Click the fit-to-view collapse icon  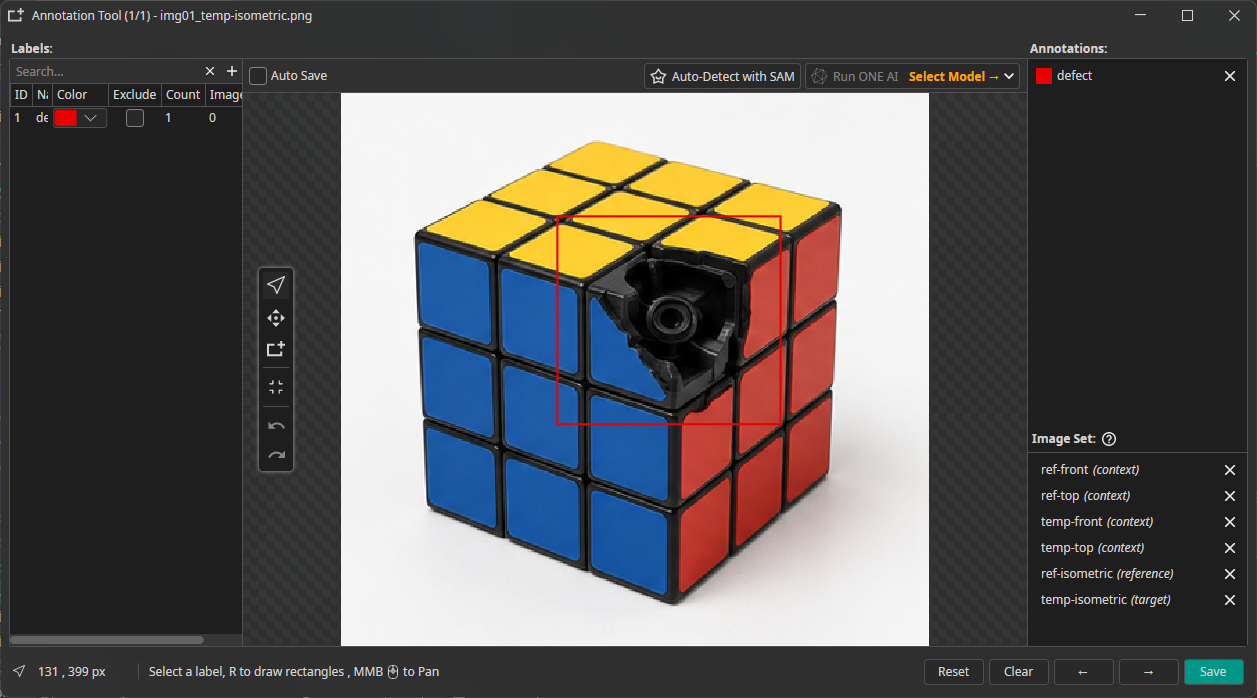click(x=276, y=387)
